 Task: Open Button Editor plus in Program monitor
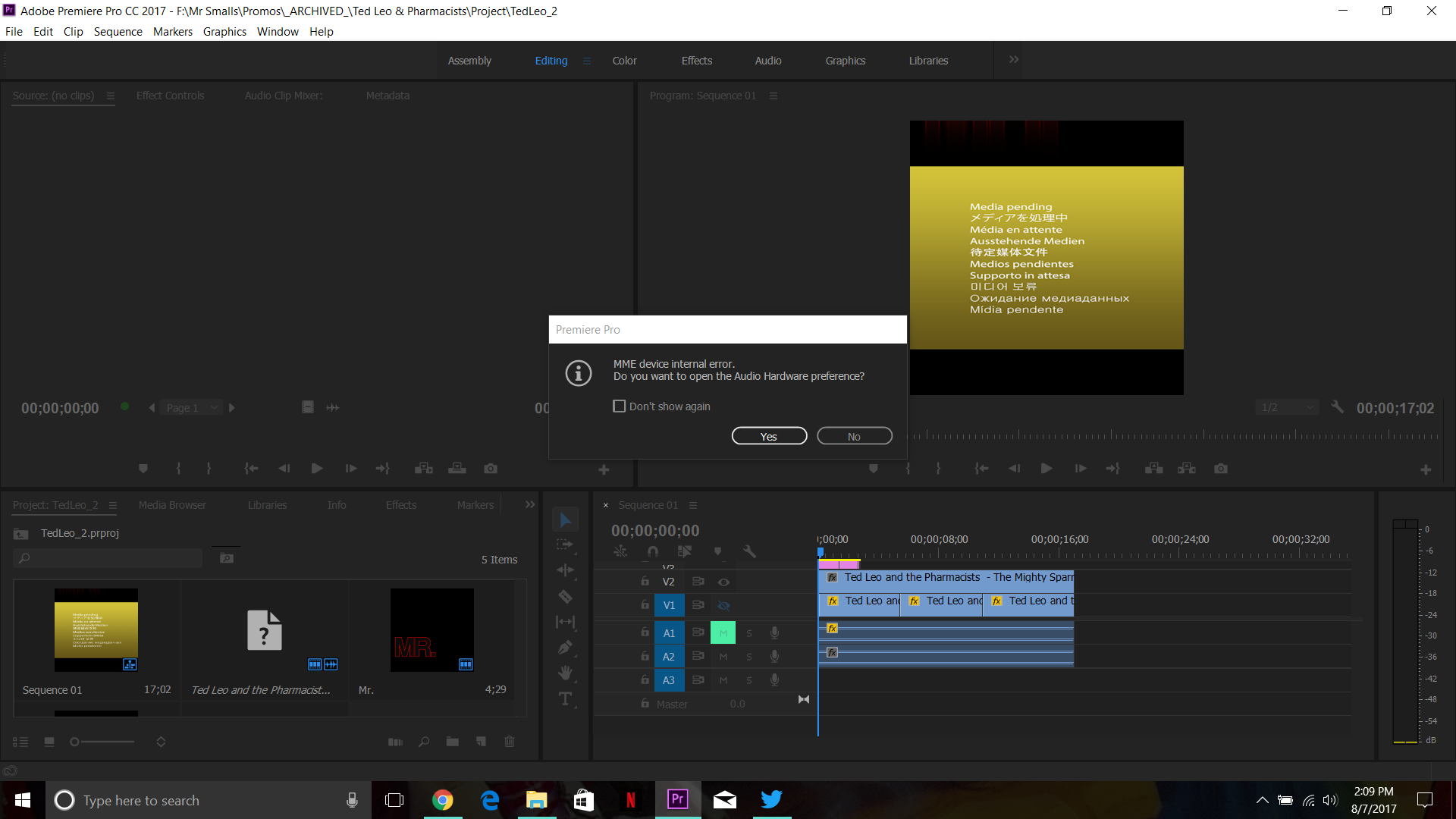(1425, 470)
